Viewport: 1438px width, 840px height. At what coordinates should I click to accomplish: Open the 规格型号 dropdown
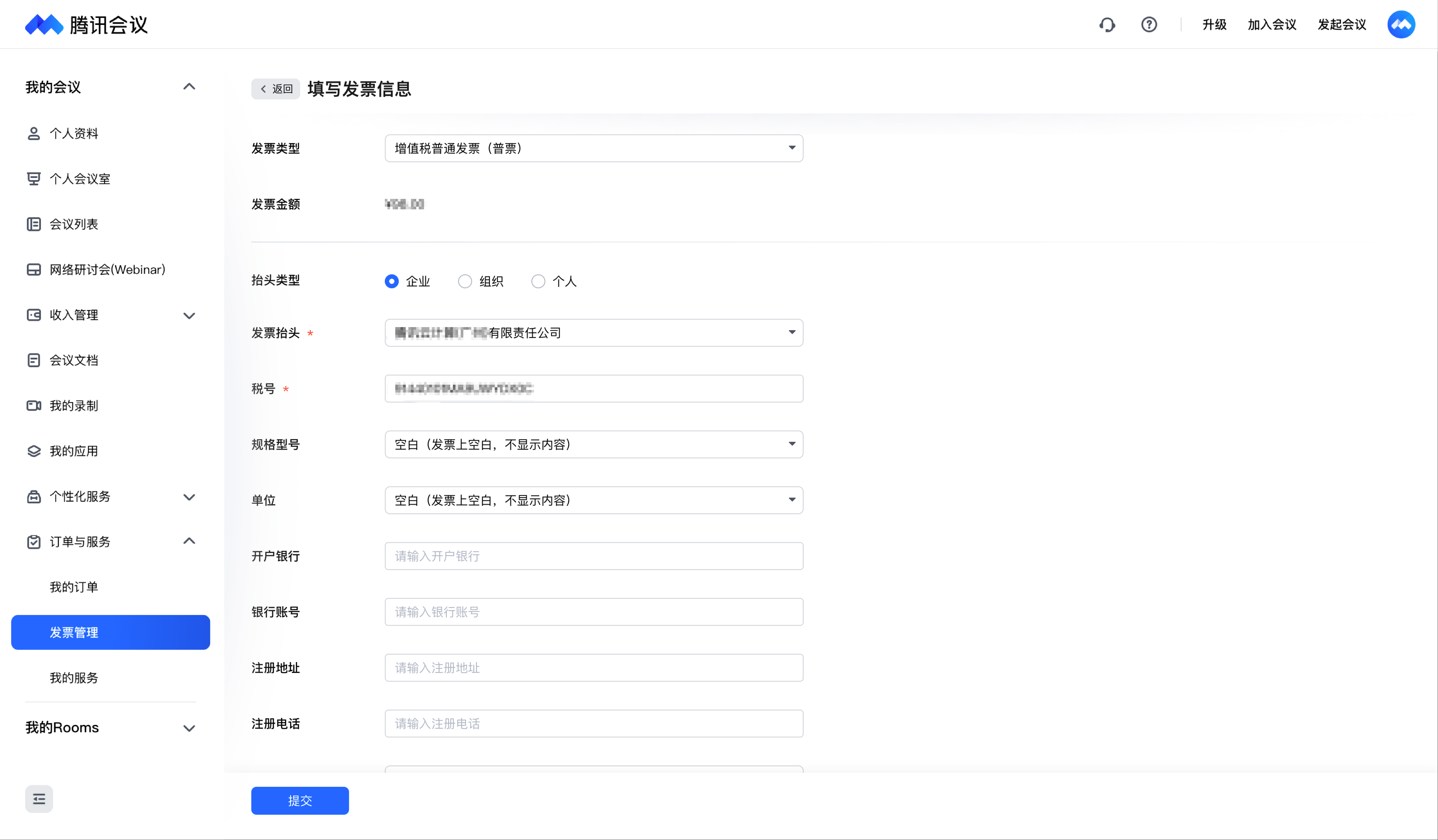594,444
